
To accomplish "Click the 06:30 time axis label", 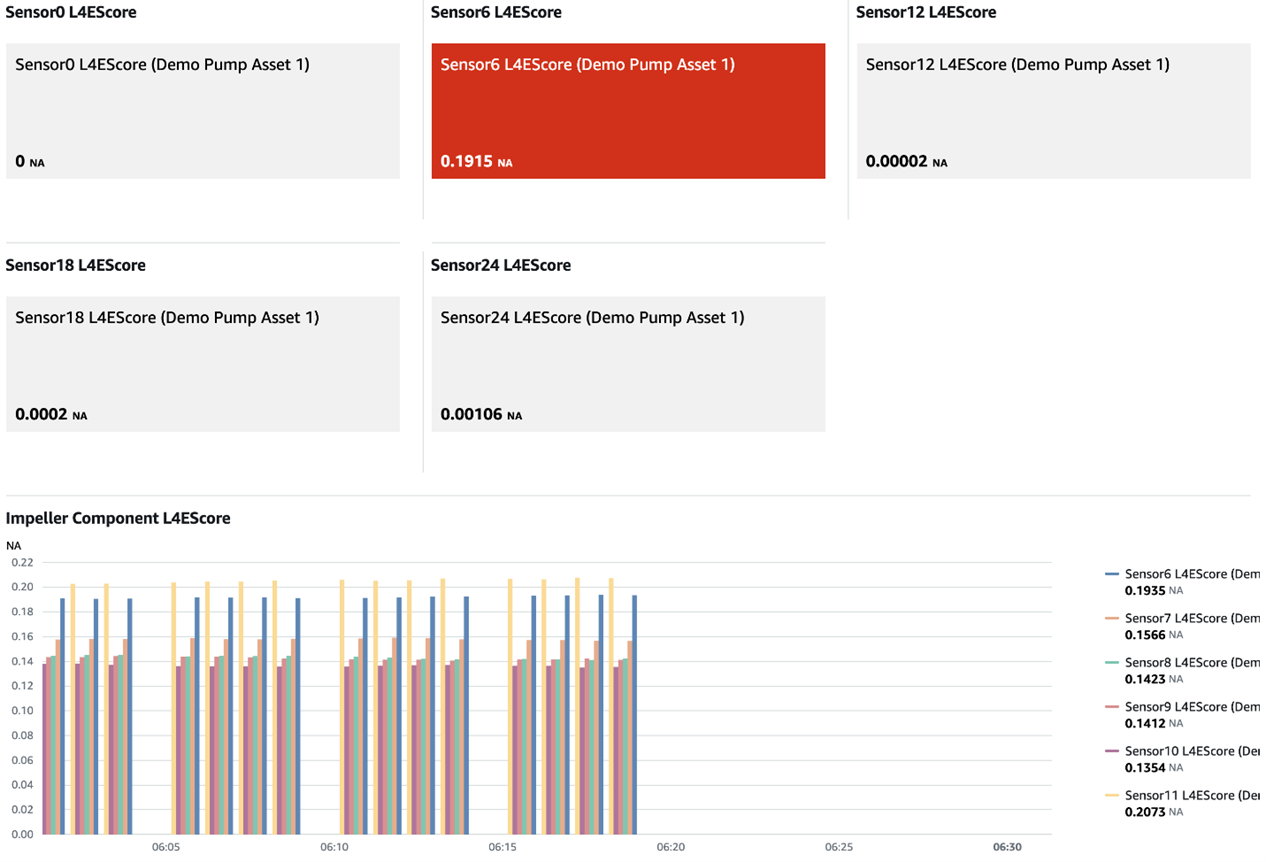I will tap(1007, 846).
